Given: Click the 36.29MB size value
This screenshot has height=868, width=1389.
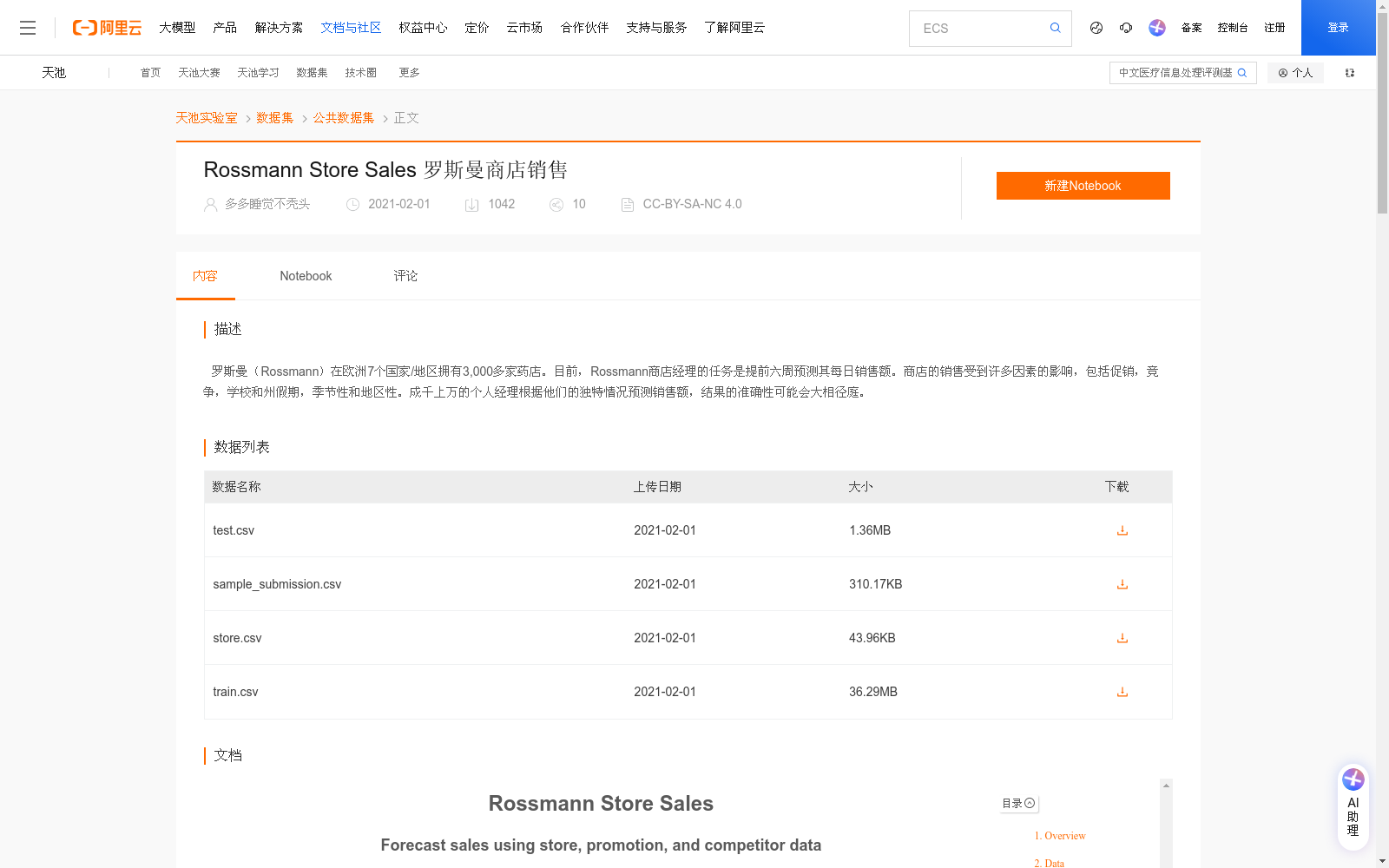Looking at the screenshot, I should [873, 692].
